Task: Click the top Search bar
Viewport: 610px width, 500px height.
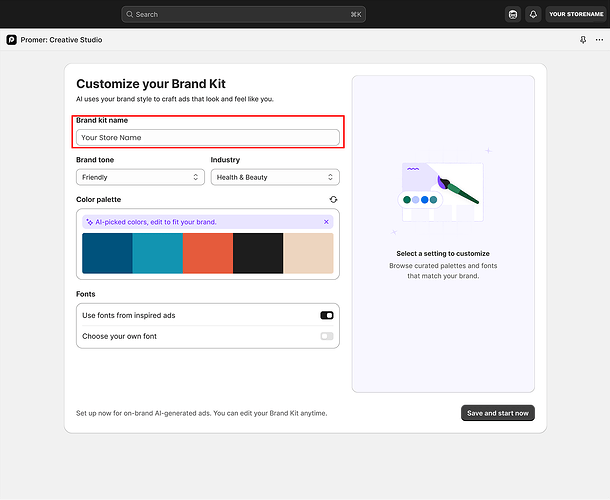Action: point(244,14)
